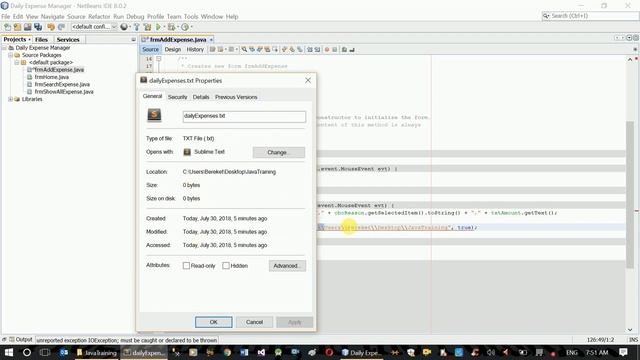Open Word from the taskbar
Image resolution: width=640 pixels, height=360 pixels.
click(x=244, y=352)
